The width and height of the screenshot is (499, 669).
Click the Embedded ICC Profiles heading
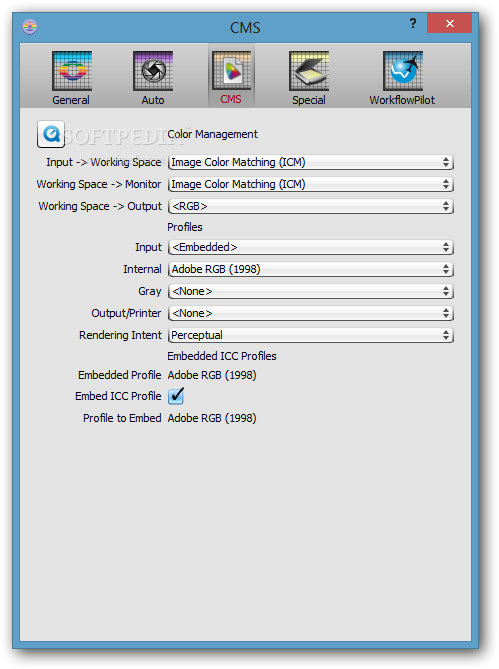coord(222,356)
